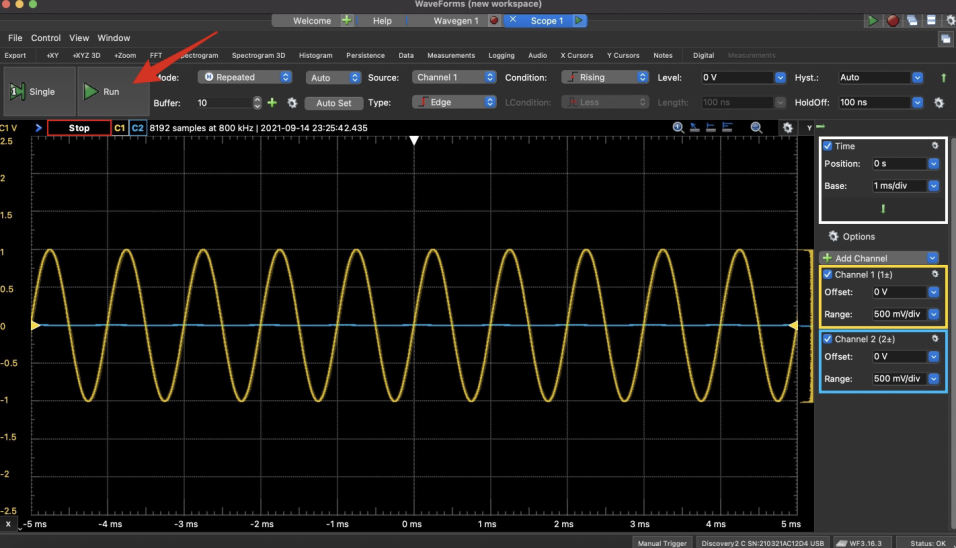Open the Condition Rising dropdown
956x548 pixels.
coord(603,77)
